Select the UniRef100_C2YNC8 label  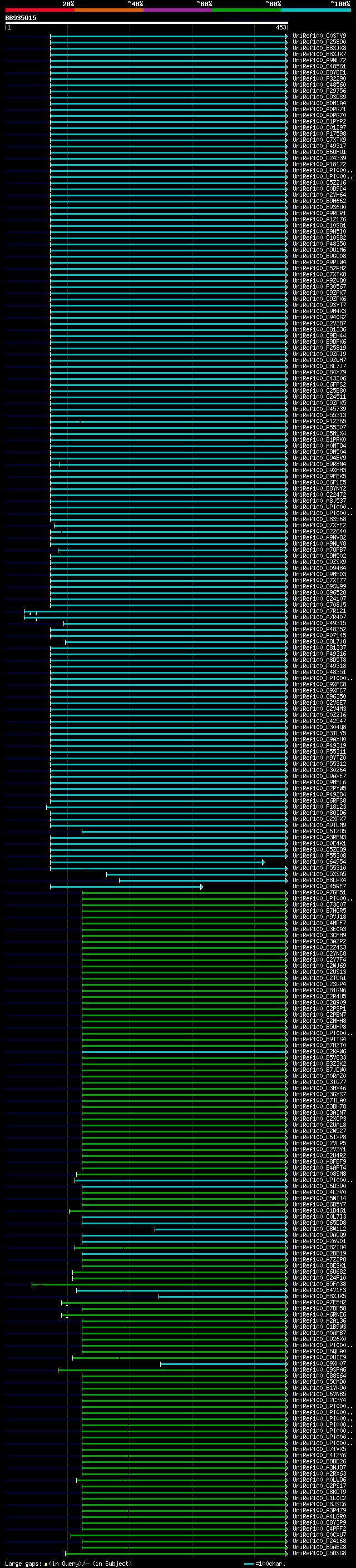319,954
